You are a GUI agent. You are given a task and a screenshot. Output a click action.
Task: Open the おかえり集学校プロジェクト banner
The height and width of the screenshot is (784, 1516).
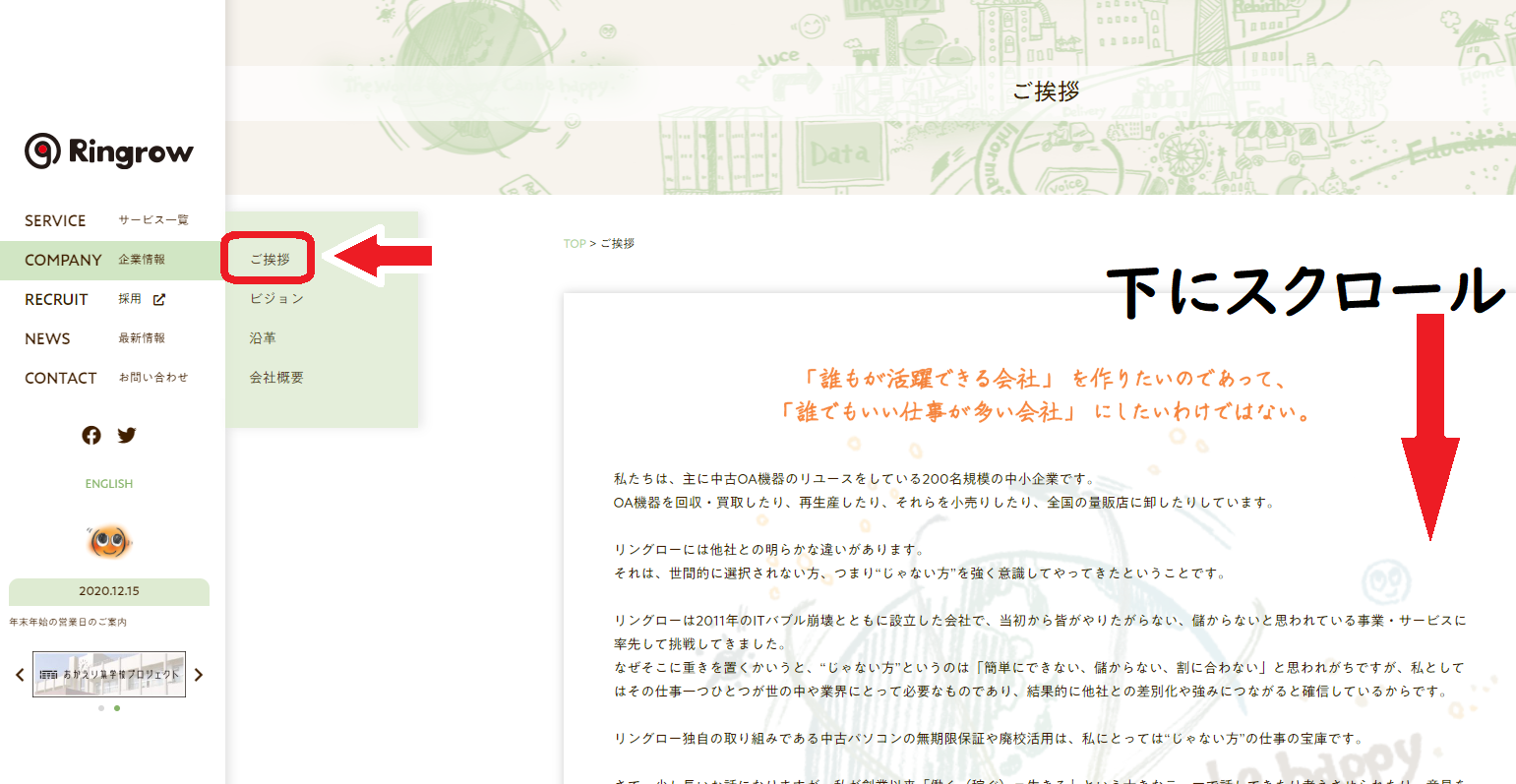[x=109, y=675]
